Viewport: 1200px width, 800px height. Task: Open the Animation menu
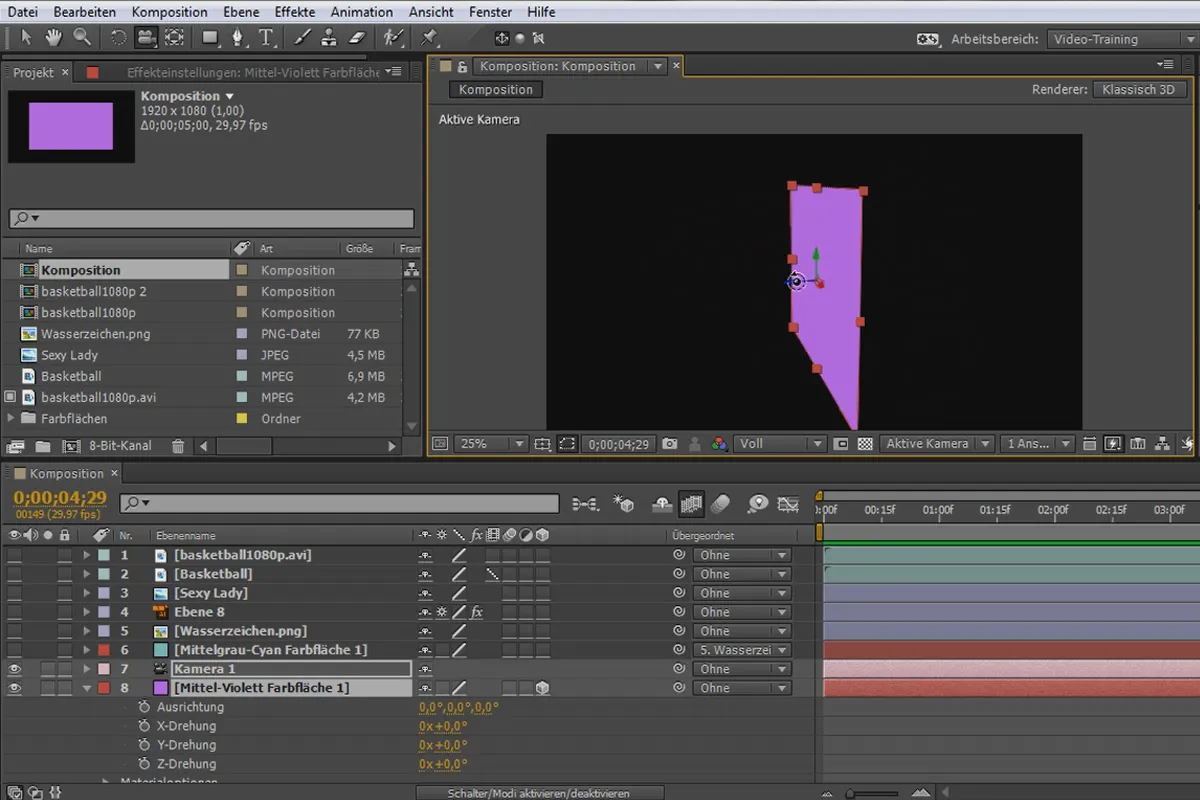pos(361,12)
